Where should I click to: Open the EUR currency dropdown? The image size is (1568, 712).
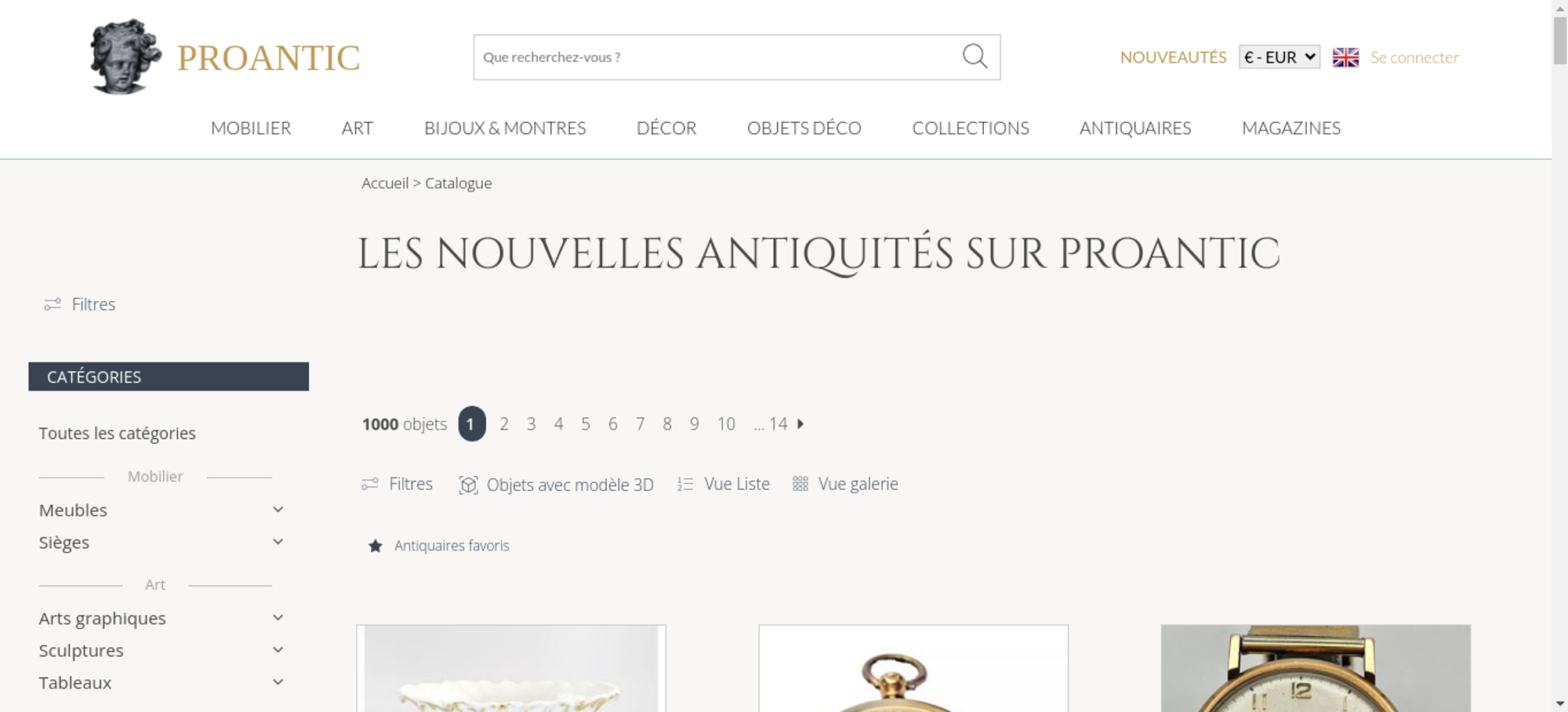[x=1279, y=57]
